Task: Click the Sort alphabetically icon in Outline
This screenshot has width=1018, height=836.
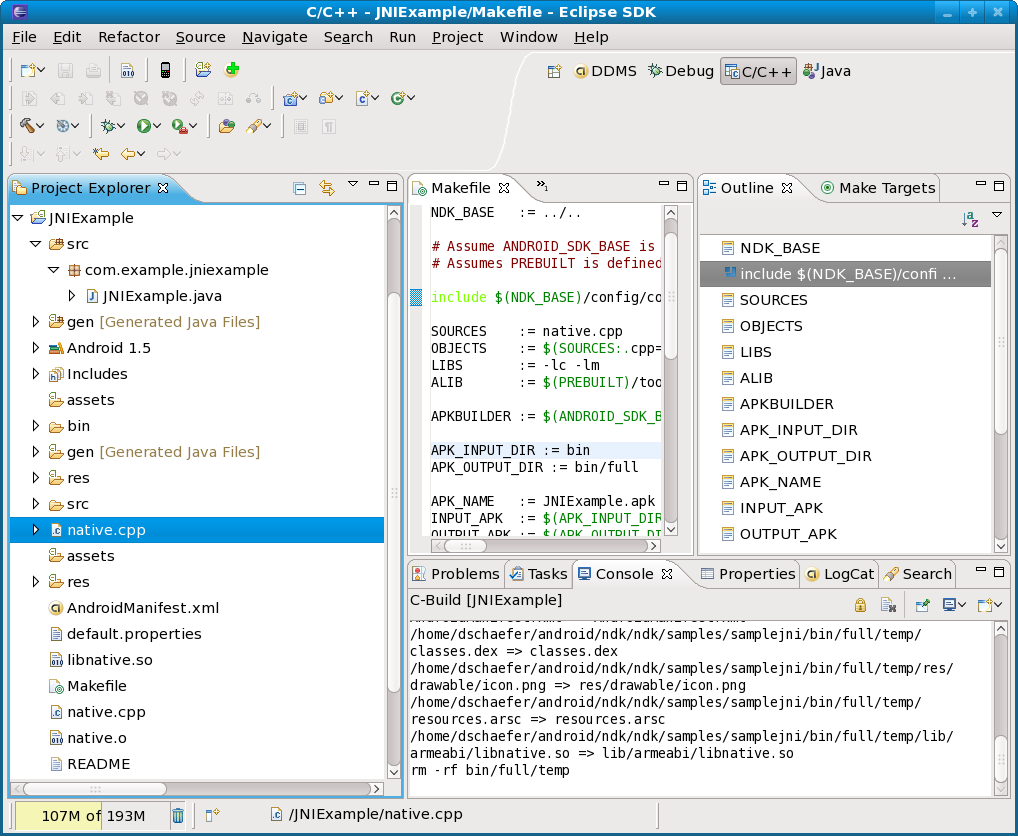Action: pos(970,218)
